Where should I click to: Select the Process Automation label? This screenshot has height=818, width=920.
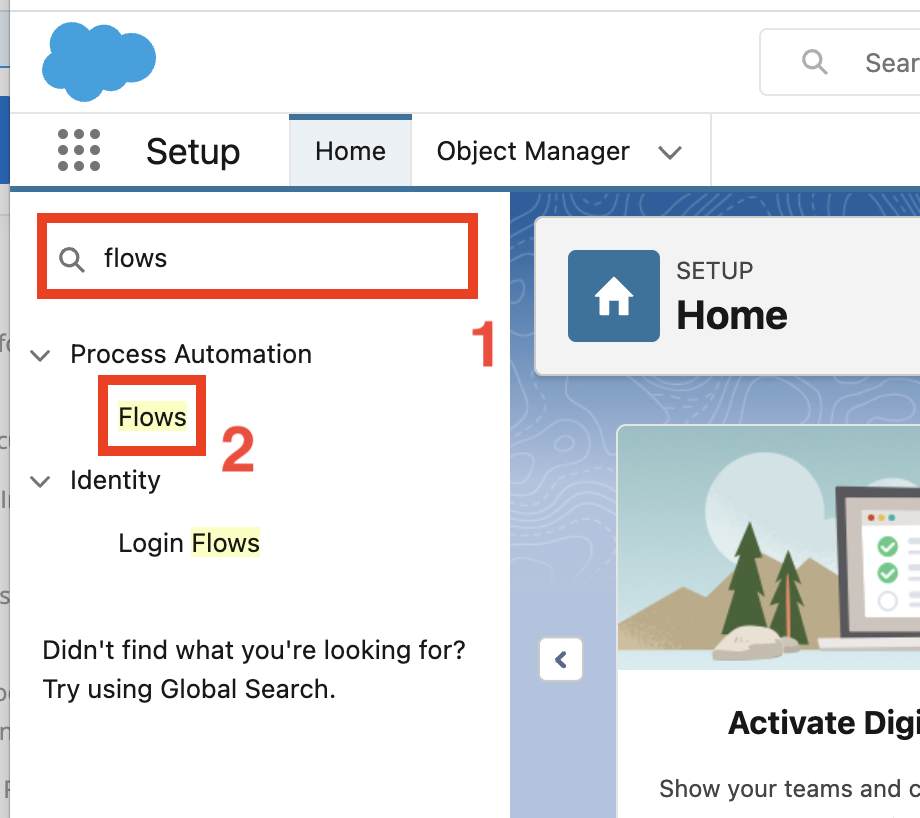pos(191,354)
